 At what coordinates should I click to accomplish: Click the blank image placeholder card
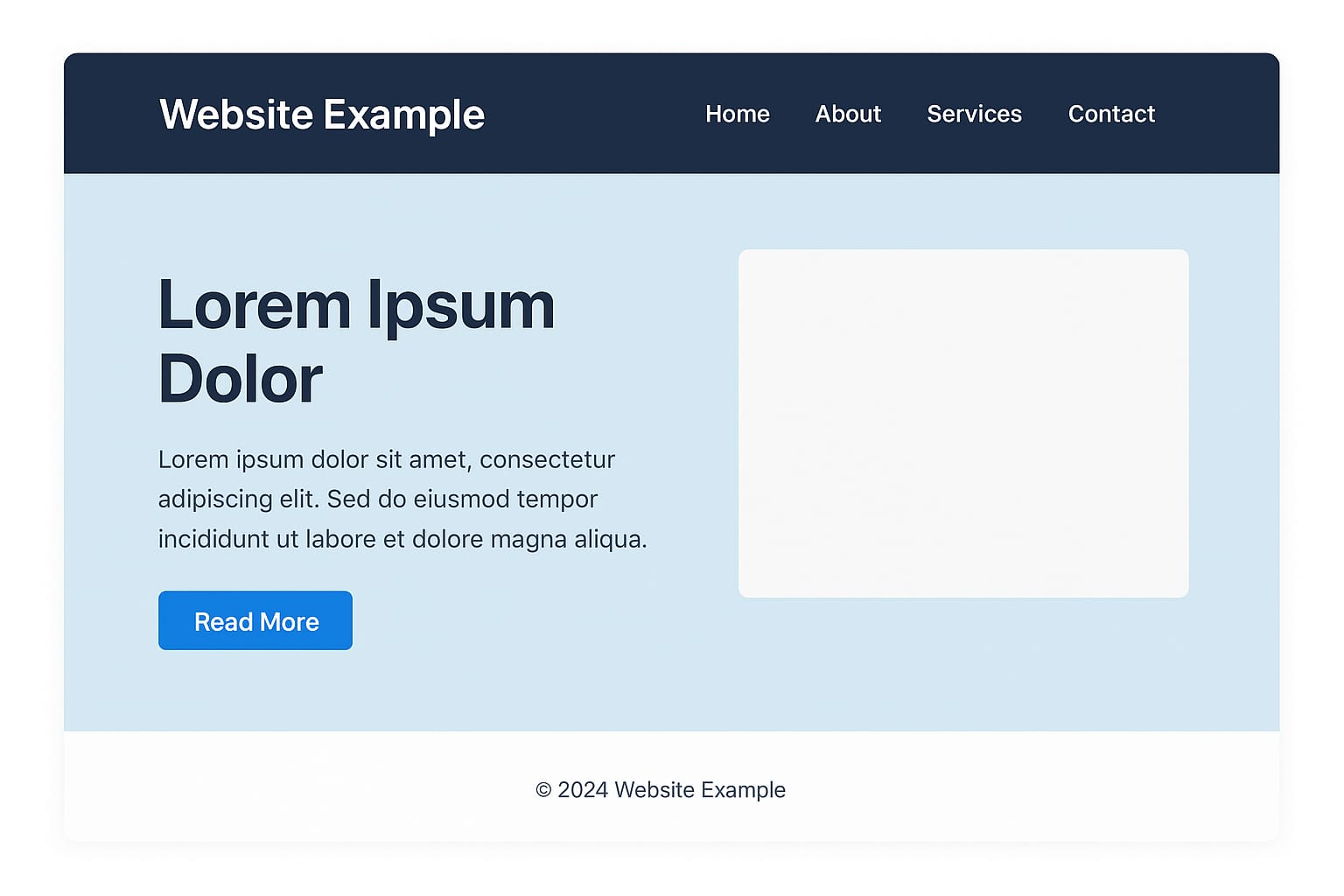click(x=963, y=423)
